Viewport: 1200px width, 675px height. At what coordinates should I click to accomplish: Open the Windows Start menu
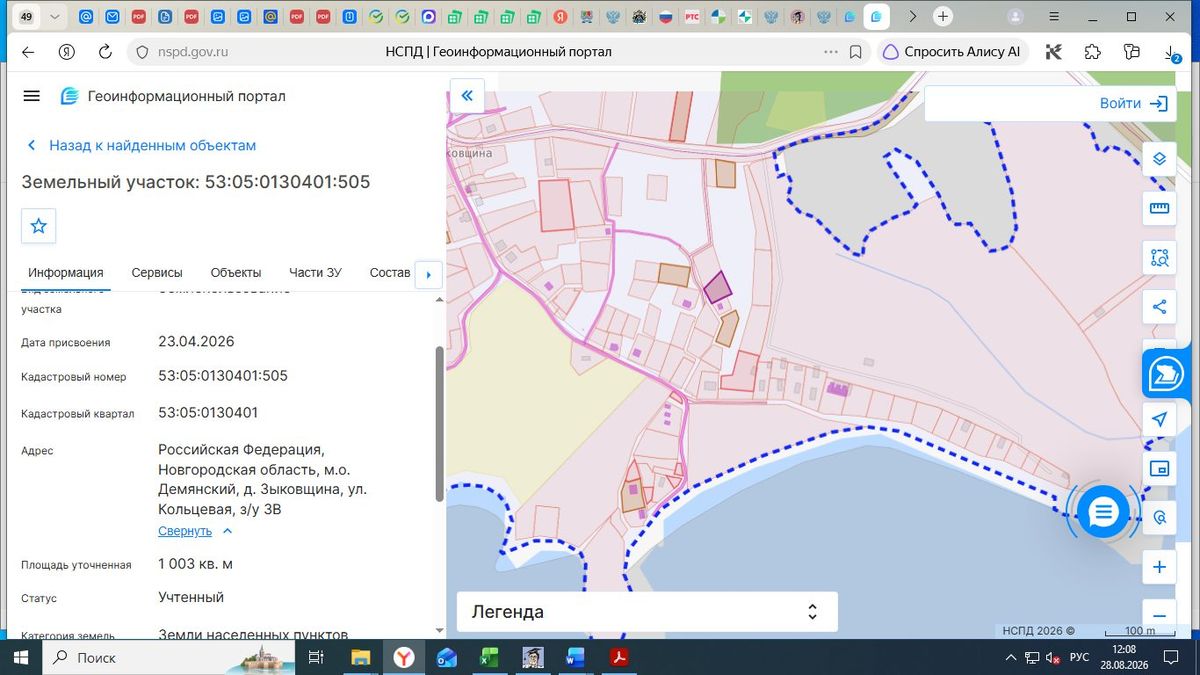19,657
